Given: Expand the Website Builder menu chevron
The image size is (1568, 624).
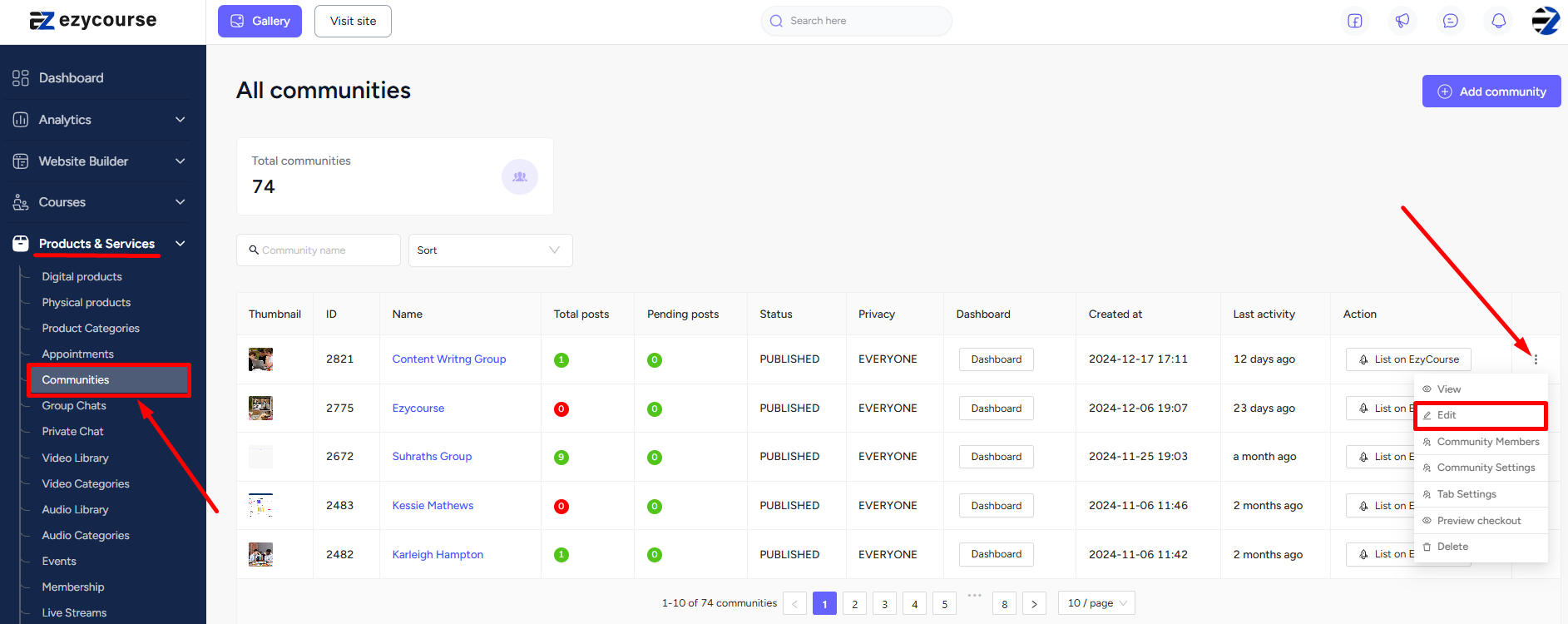Looking at the screenshot, I should coord(181,161).
